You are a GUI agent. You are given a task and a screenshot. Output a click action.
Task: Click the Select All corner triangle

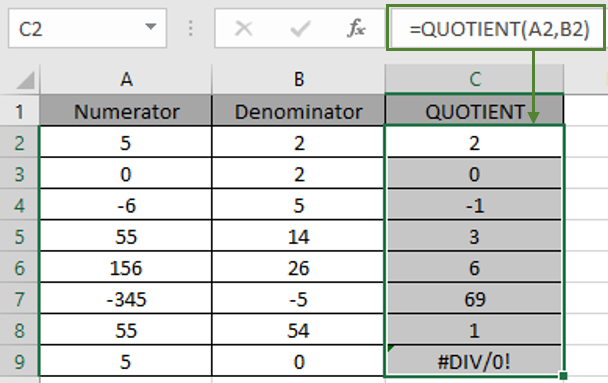(x=26, y=81)
